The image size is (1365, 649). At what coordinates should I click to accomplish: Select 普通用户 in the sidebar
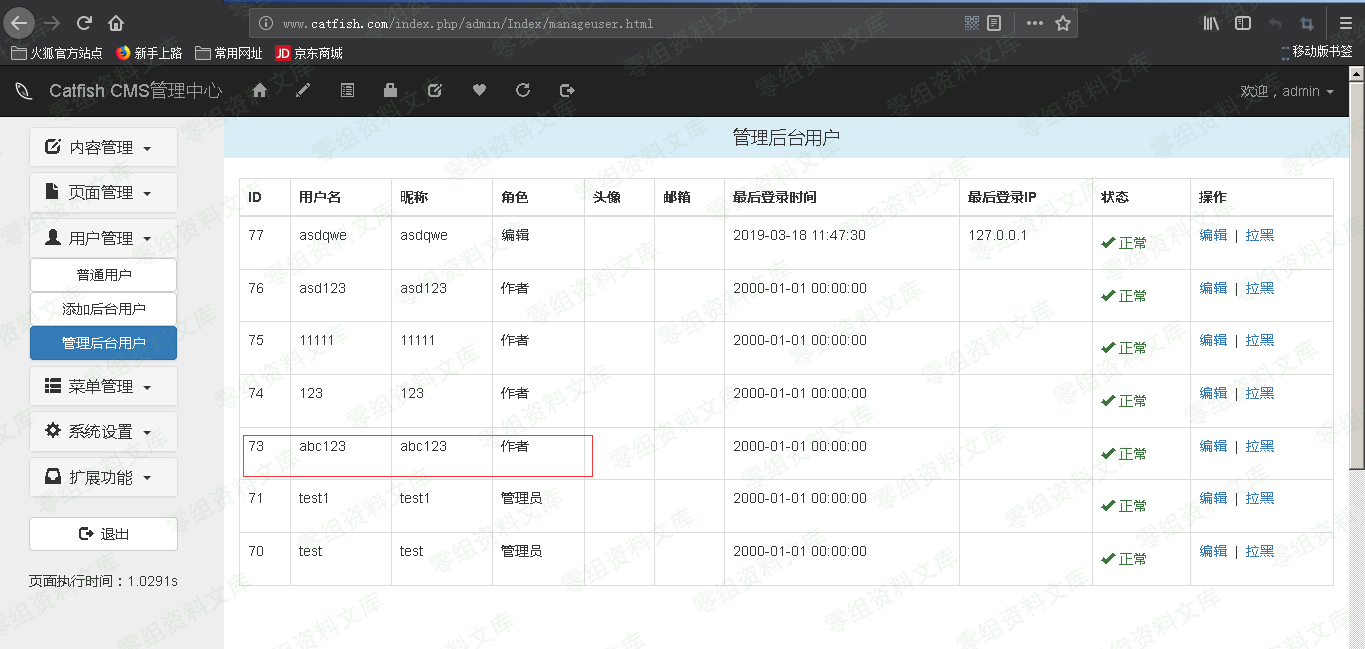(103, 275)
